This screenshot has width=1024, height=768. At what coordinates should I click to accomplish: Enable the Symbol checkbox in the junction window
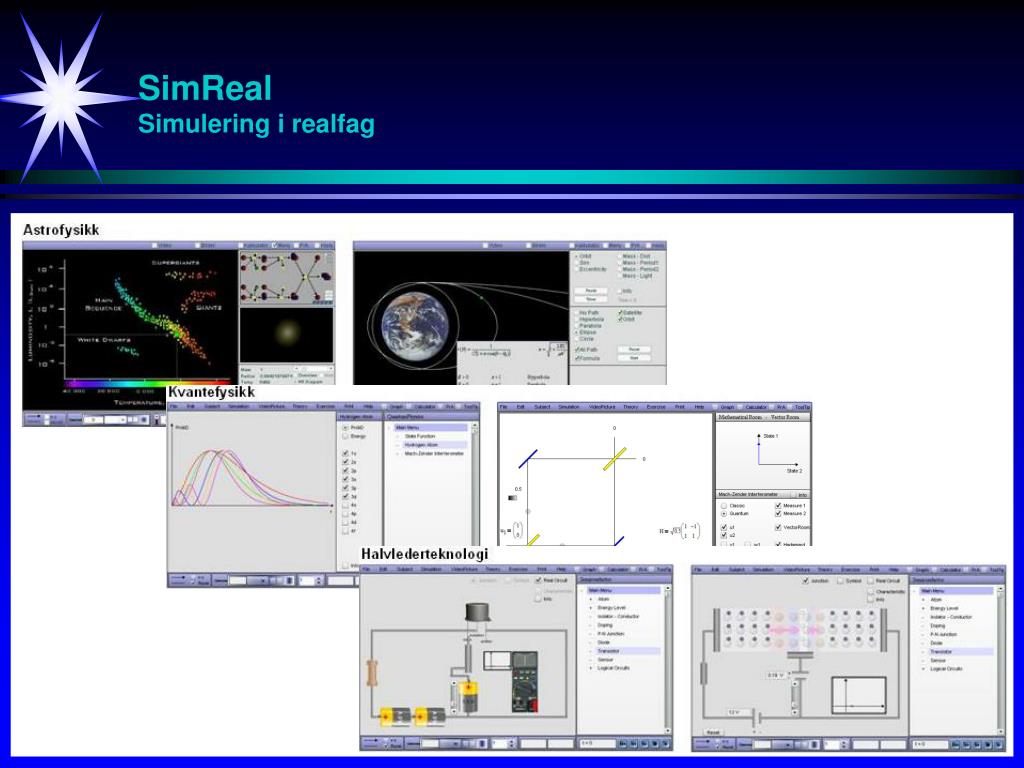842,580
